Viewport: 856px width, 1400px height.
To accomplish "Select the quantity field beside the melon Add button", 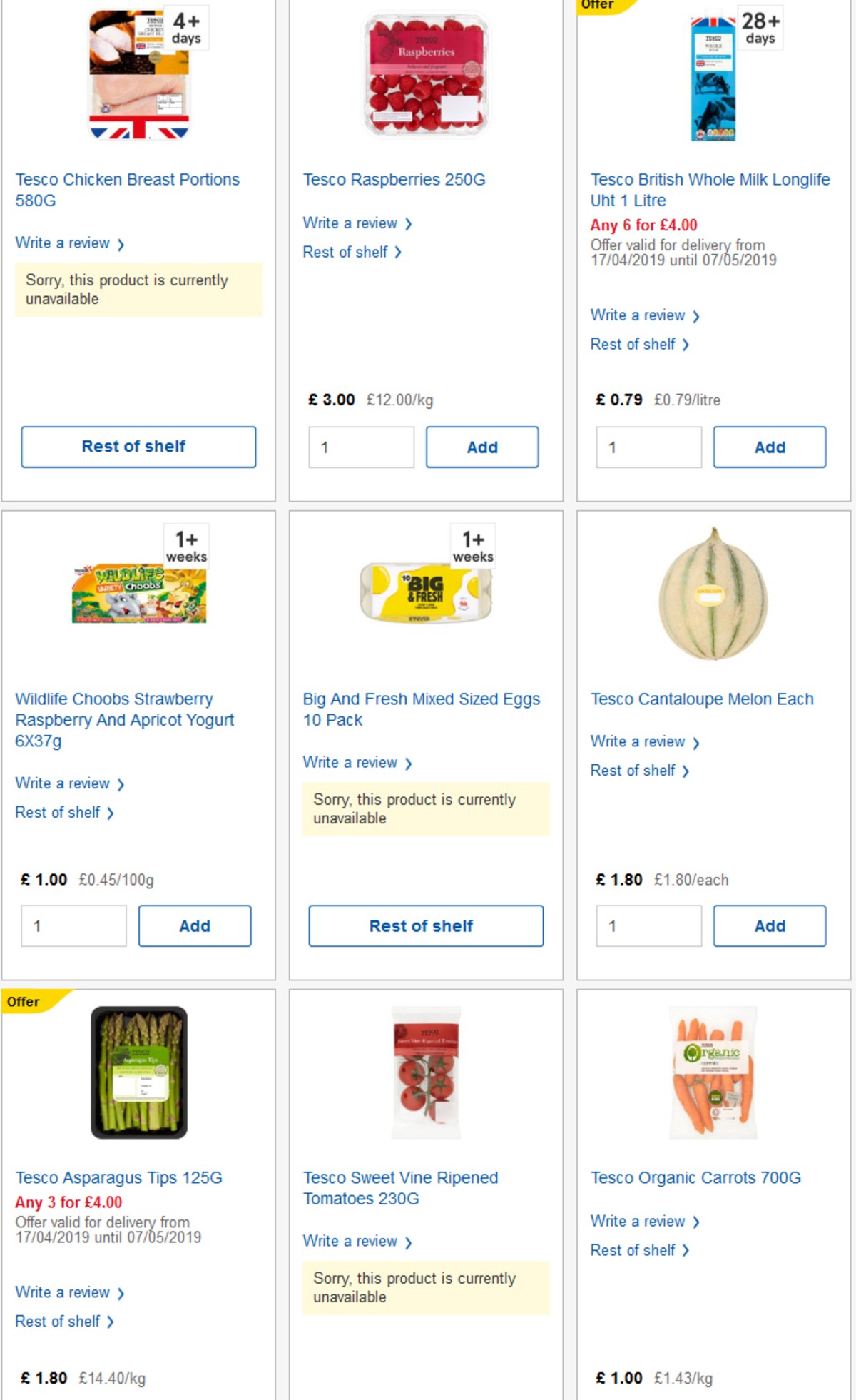I will 648,925.
